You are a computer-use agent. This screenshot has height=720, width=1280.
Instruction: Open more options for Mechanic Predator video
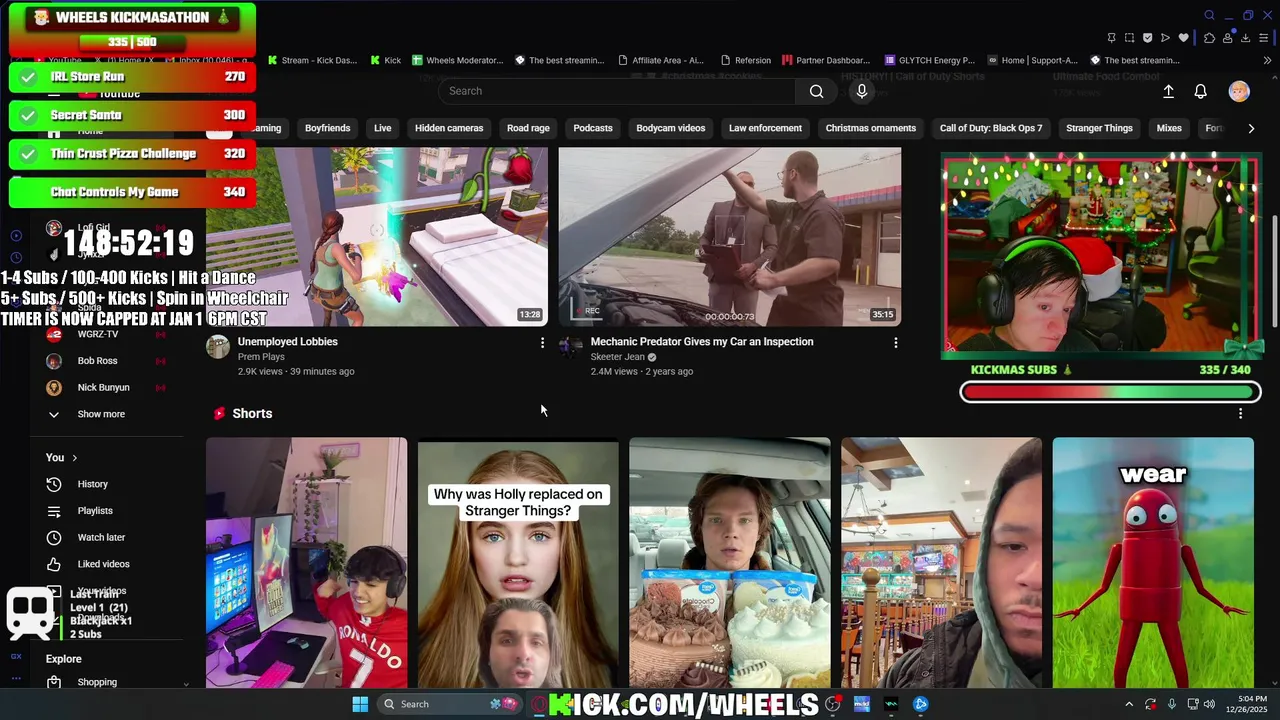click(x=895, y=343)
